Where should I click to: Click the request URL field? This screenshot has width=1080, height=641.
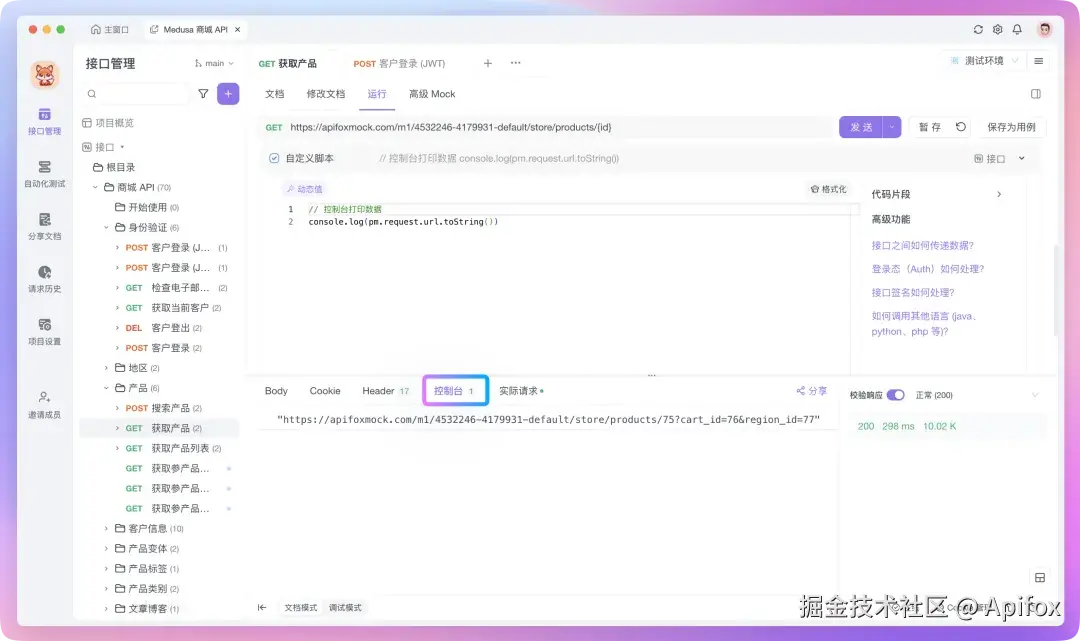point(548,127)
